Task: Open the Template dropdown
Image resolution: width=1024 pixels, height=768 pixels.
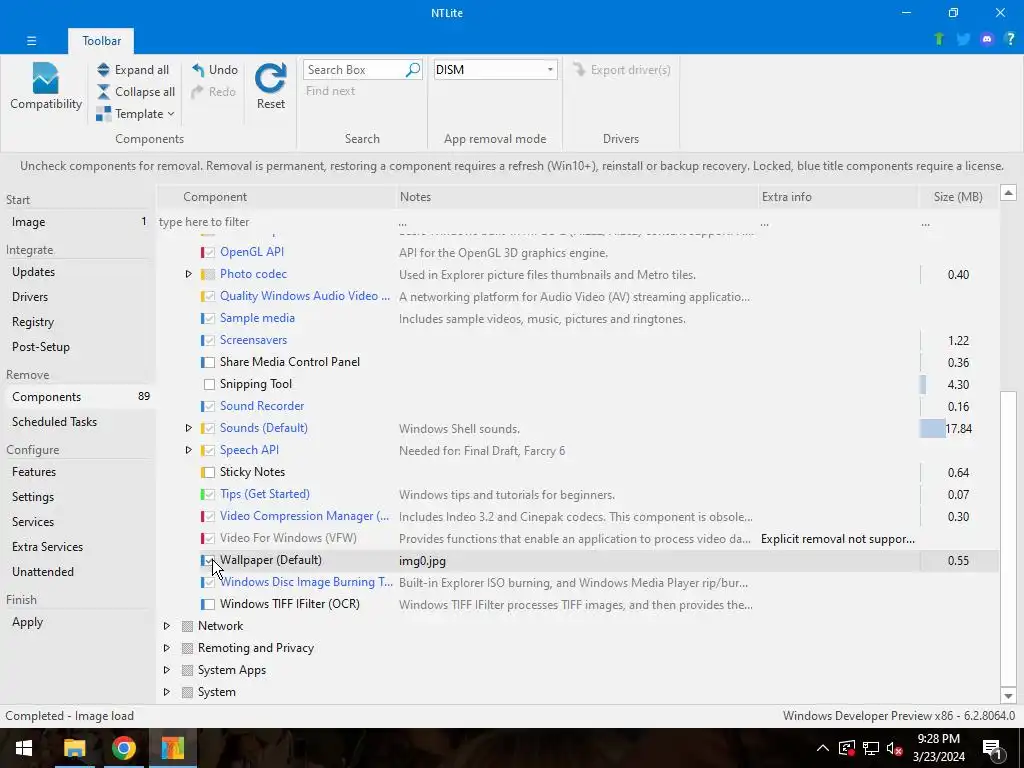Action: (135, 114)
